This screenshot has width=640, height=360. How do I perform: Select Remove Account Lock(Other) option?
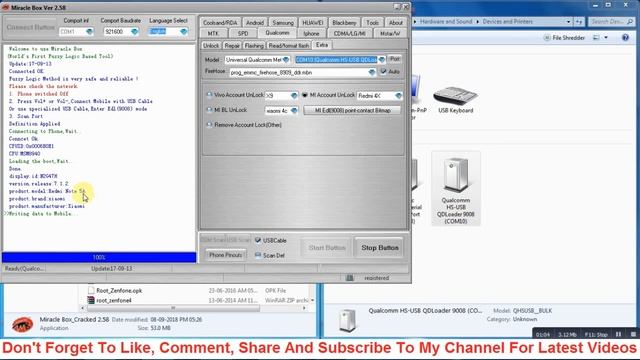(209, 125)
